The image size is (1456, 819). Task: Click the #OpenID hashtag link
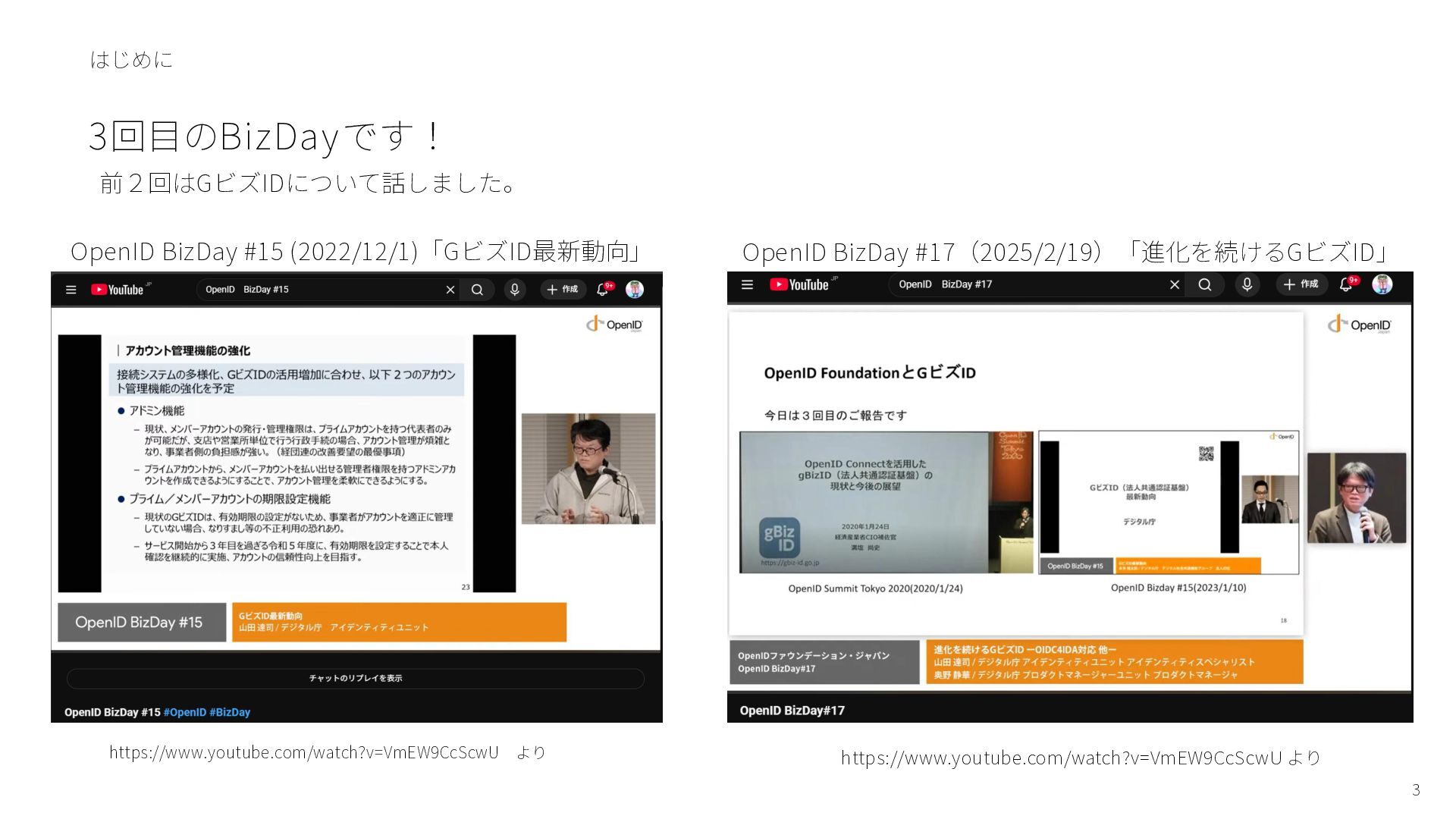point(185,712)
